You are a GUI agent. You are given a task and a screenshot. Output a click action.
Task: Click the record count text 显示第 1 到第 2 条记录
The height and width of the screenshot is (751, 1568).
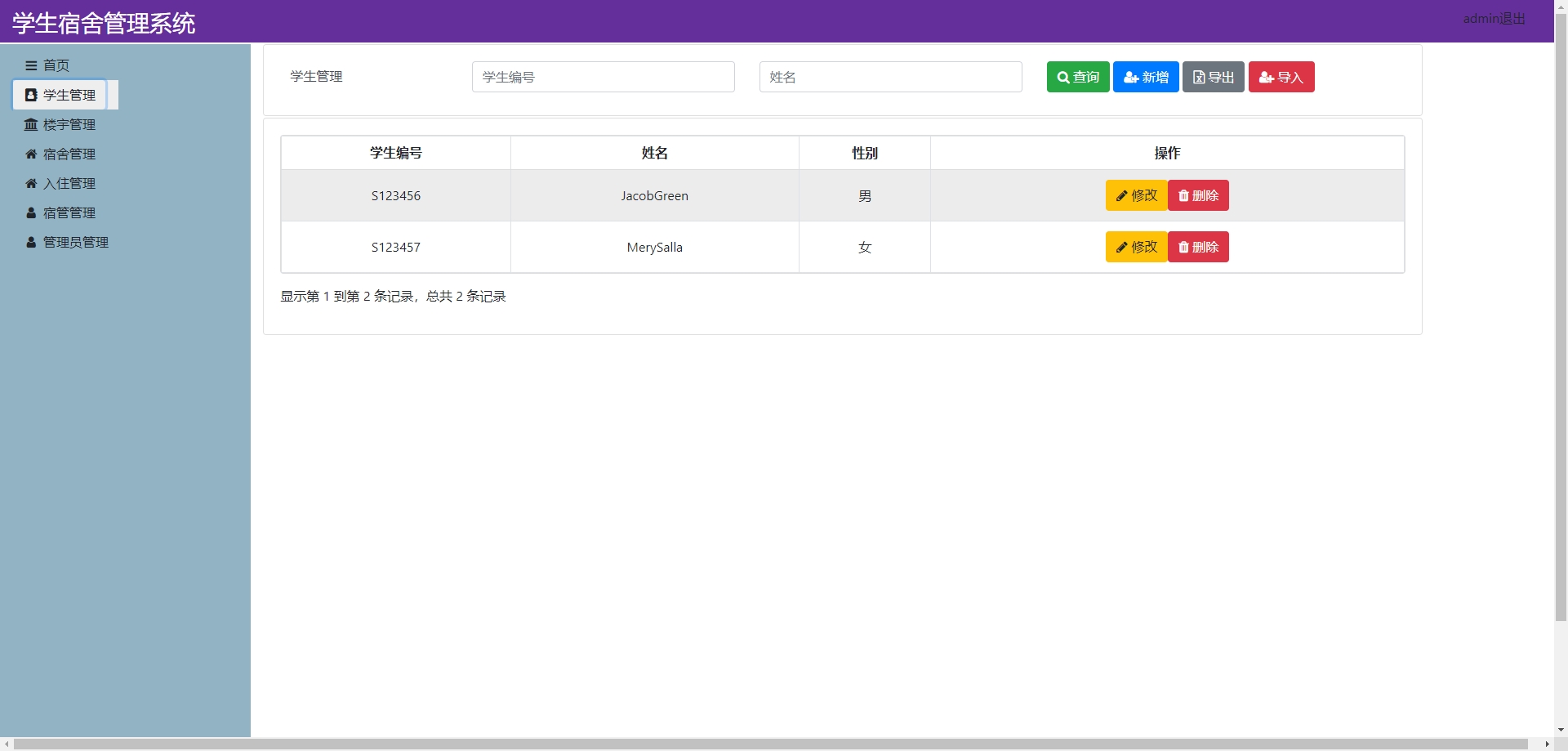(347, 296)
